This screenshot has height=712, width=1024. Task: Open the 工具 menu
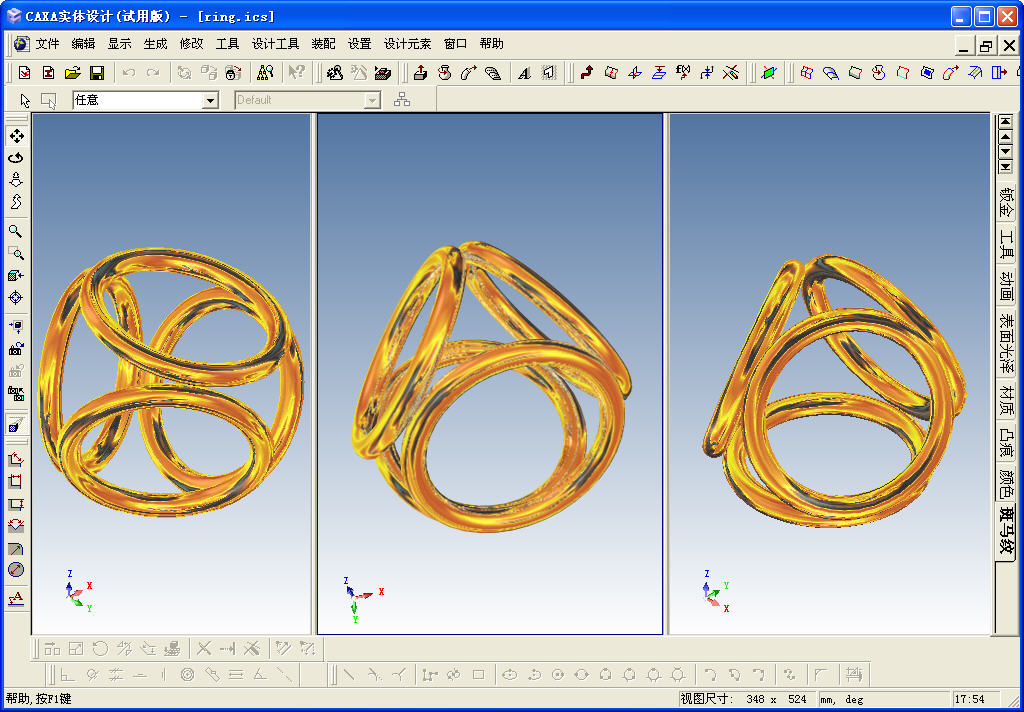[227, 44]
